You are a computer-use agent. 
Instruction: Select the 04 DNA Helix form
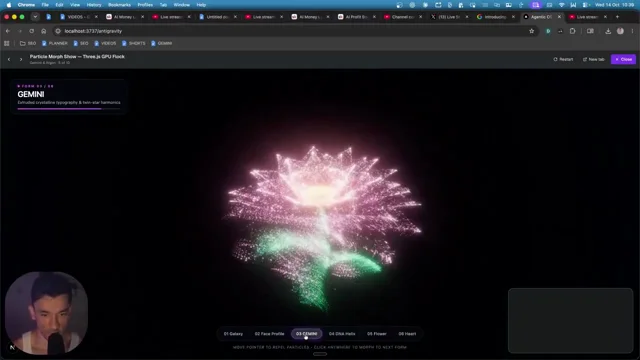tap(342, 333)
